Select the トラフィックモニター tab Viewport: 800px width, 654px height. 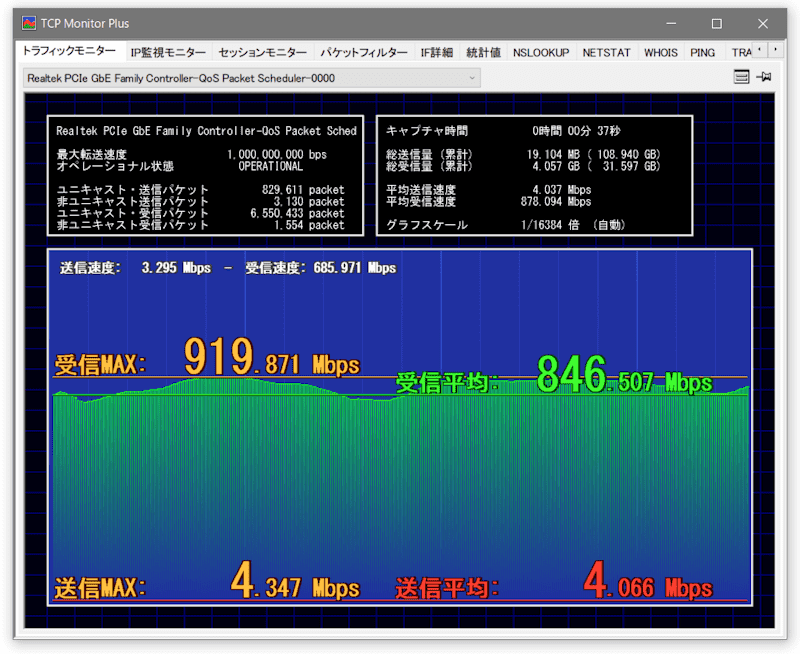69,52
